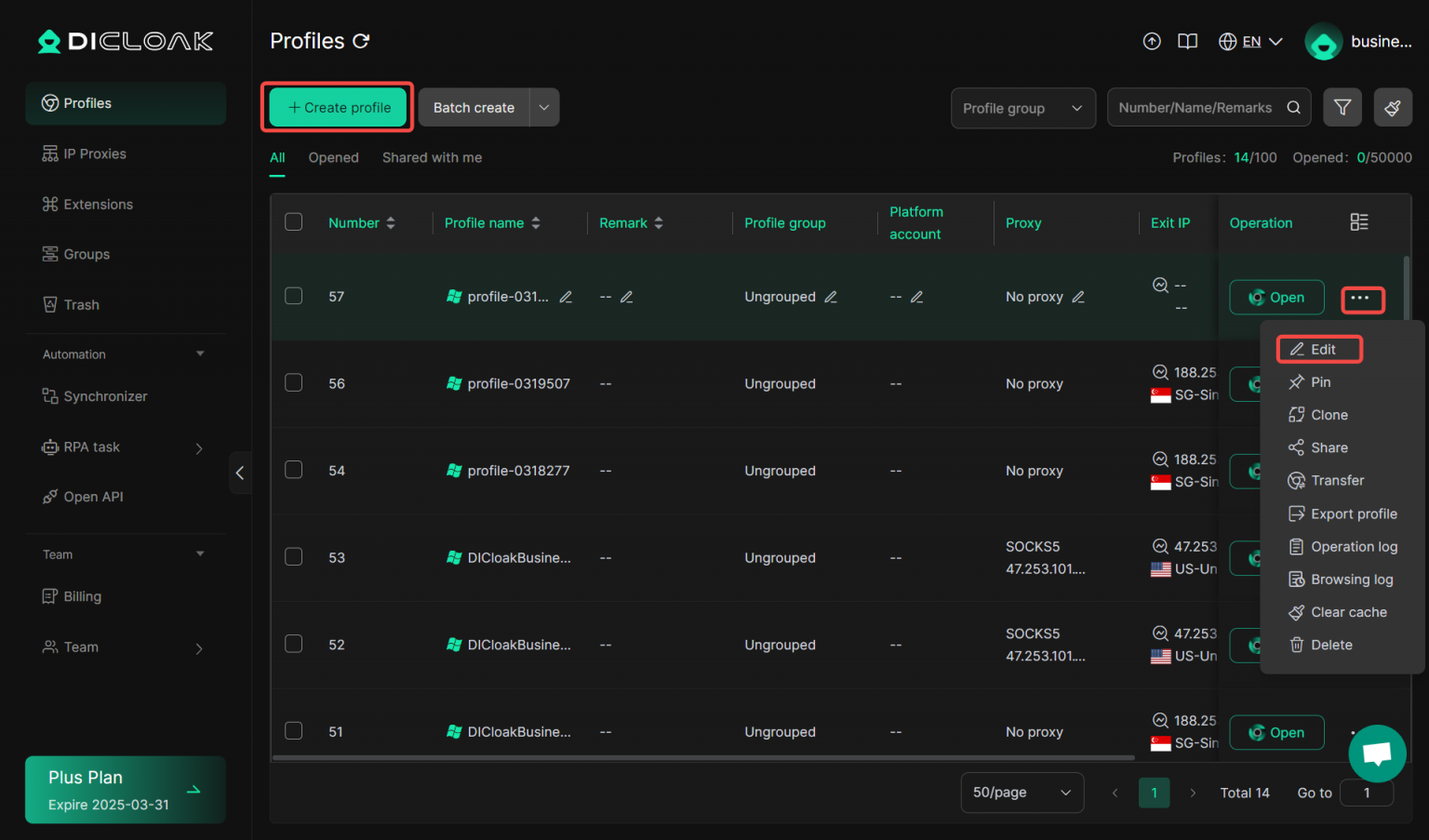Image resolution: width=1429 pixels, height=840 pixels.
Task: Open the Synchronizer tool
Action: [105, 395]
